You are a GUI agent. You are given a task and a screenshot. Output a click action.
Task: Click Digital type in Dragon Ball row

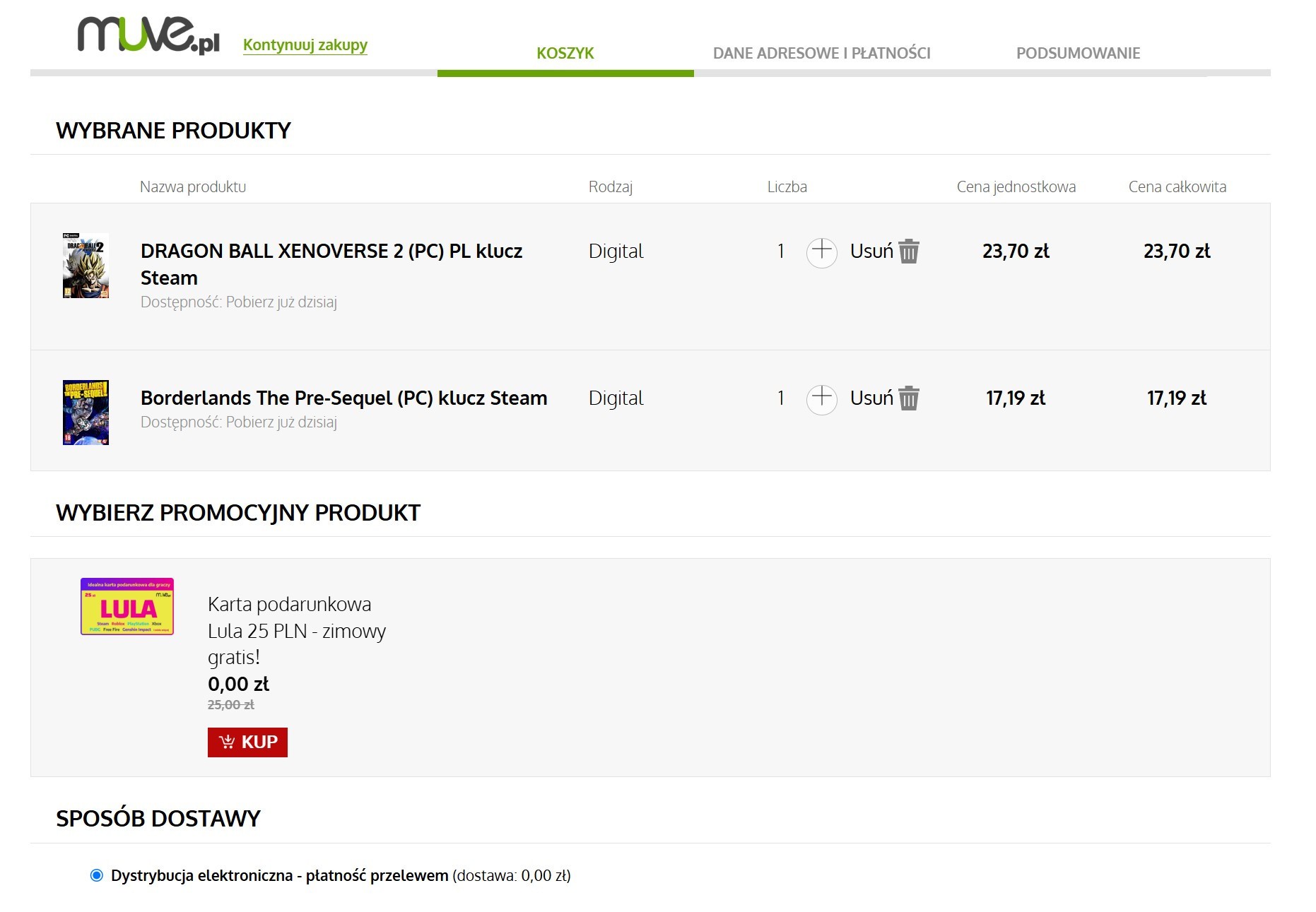(616, 251)
